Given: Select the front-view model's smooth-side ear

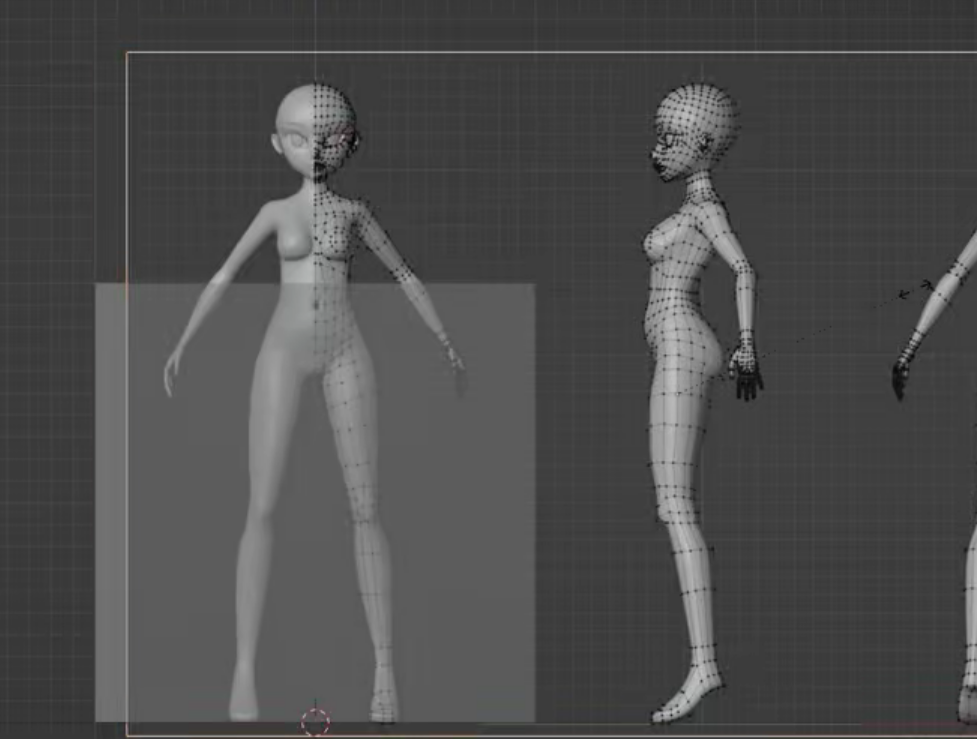Looking at the screenshot, I should (277, 143).
